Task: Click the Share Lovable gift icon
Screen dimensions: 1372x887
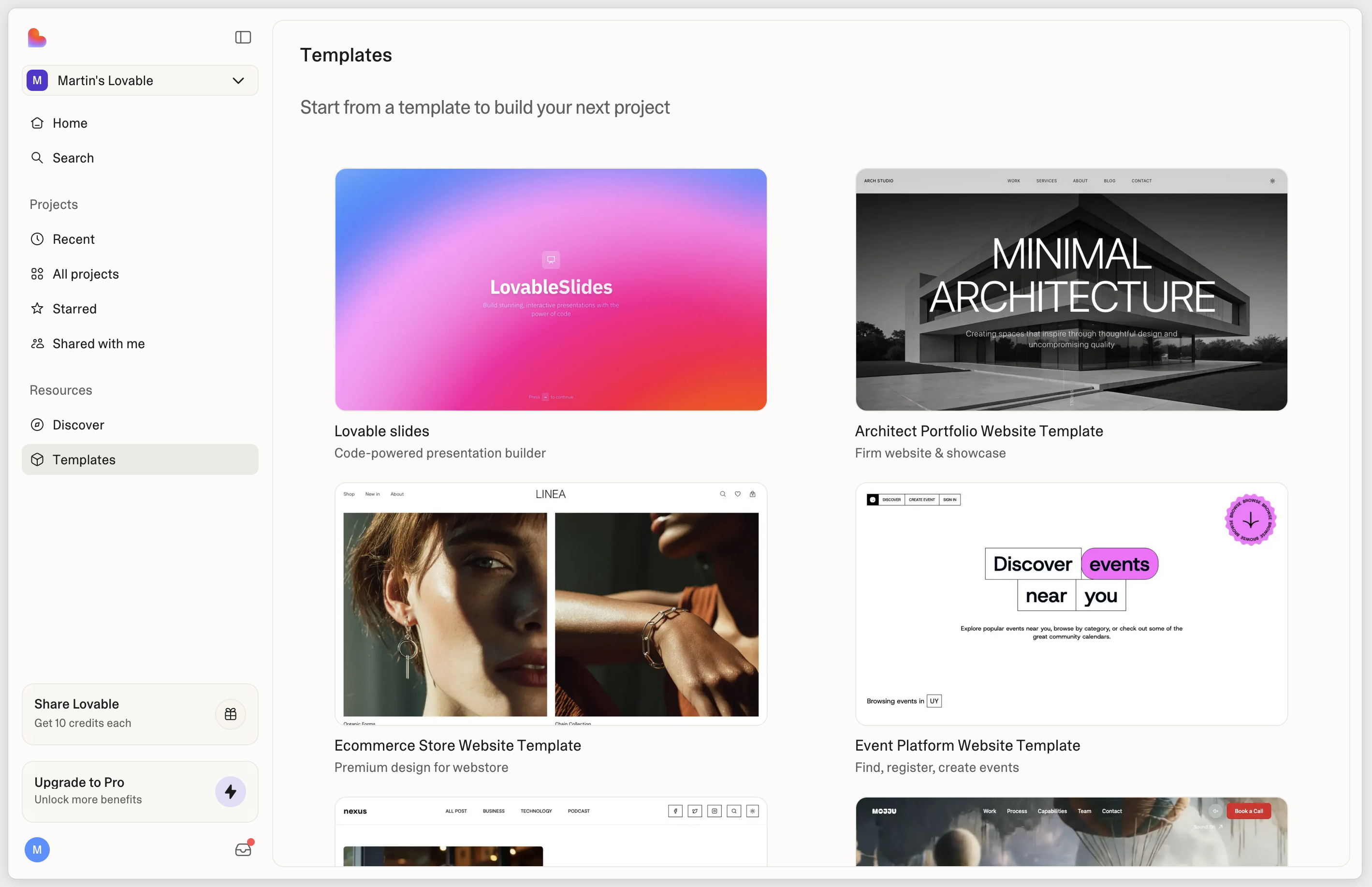Action: click(230, 714)
